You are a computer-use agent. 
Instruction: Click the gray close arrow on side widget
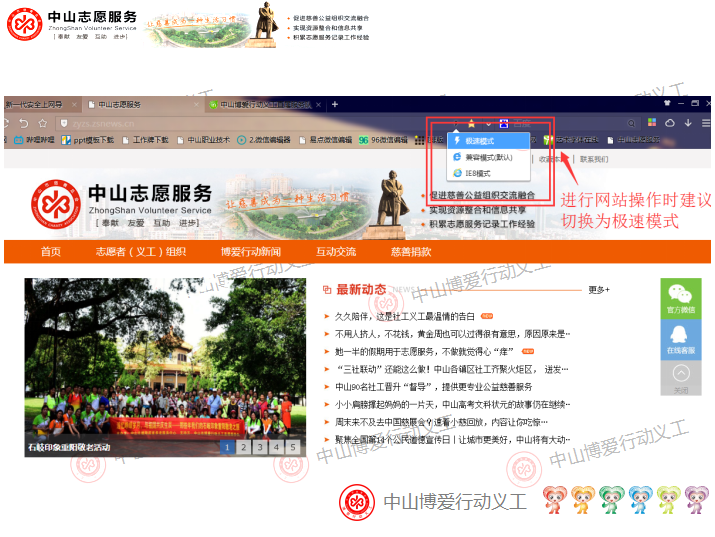[680, 374]
